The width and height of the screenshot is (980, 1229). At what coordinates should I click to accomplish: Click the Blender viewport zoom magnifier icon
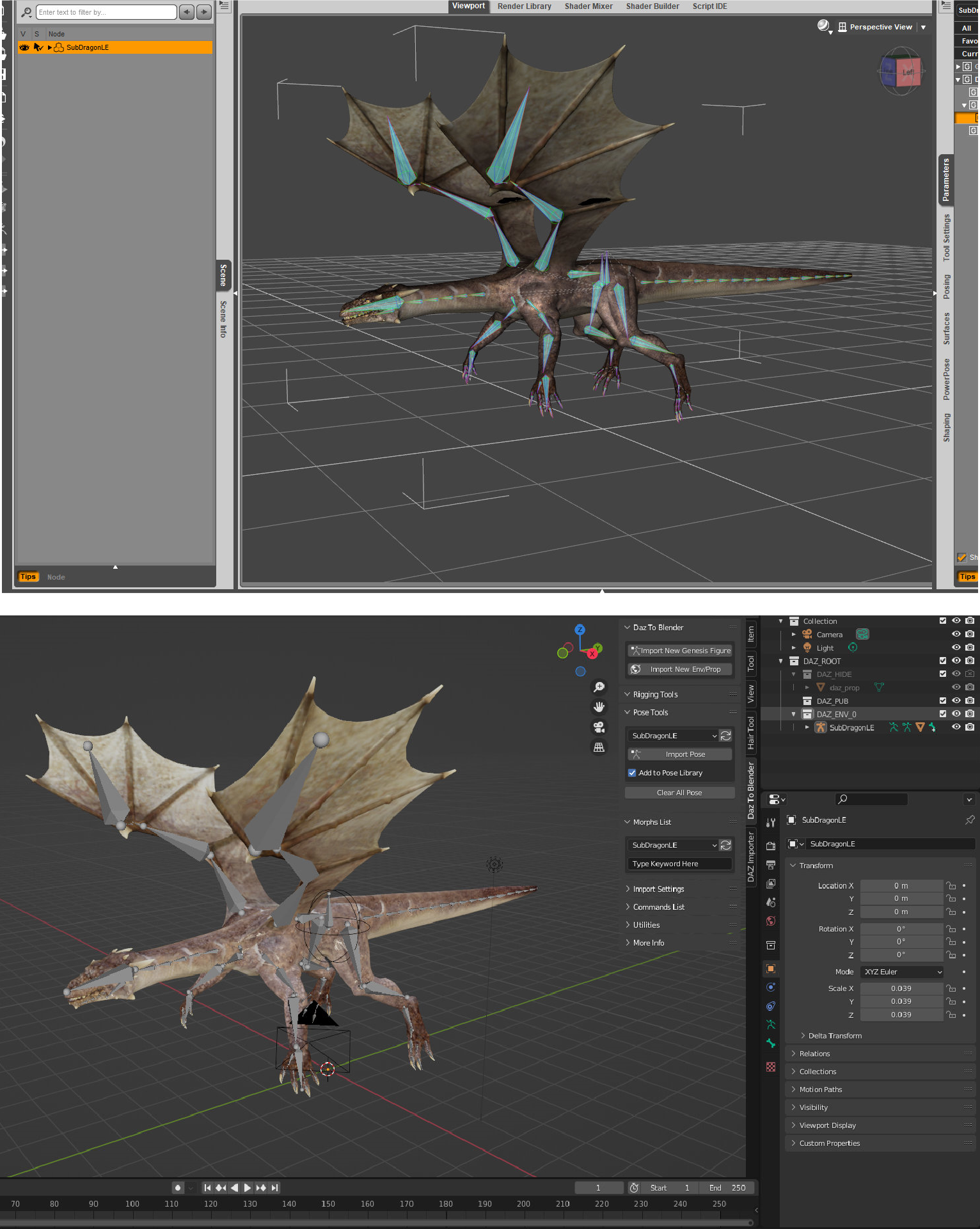(599, 687)
